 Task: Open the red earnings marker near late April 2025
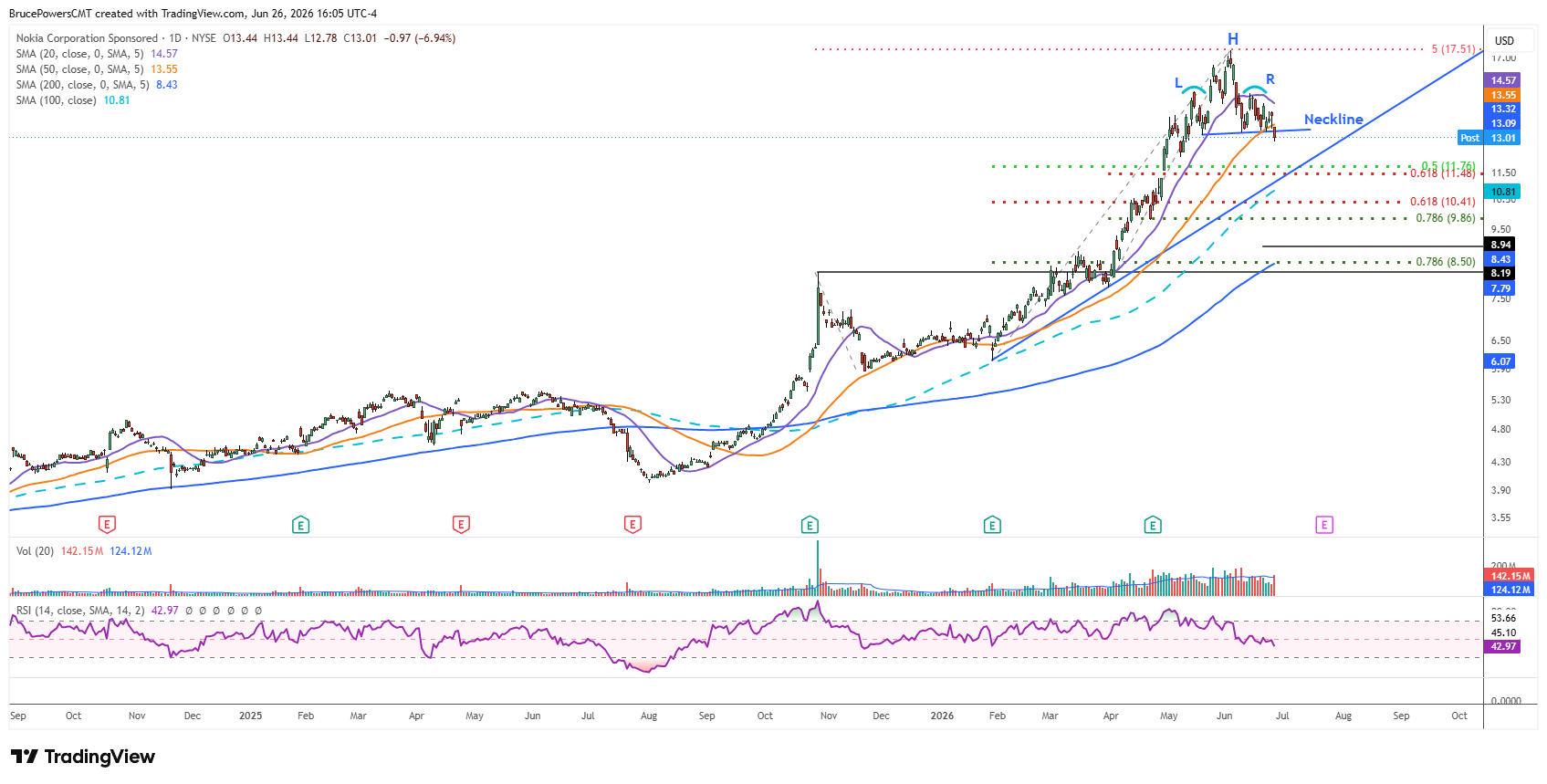point(461,525)
